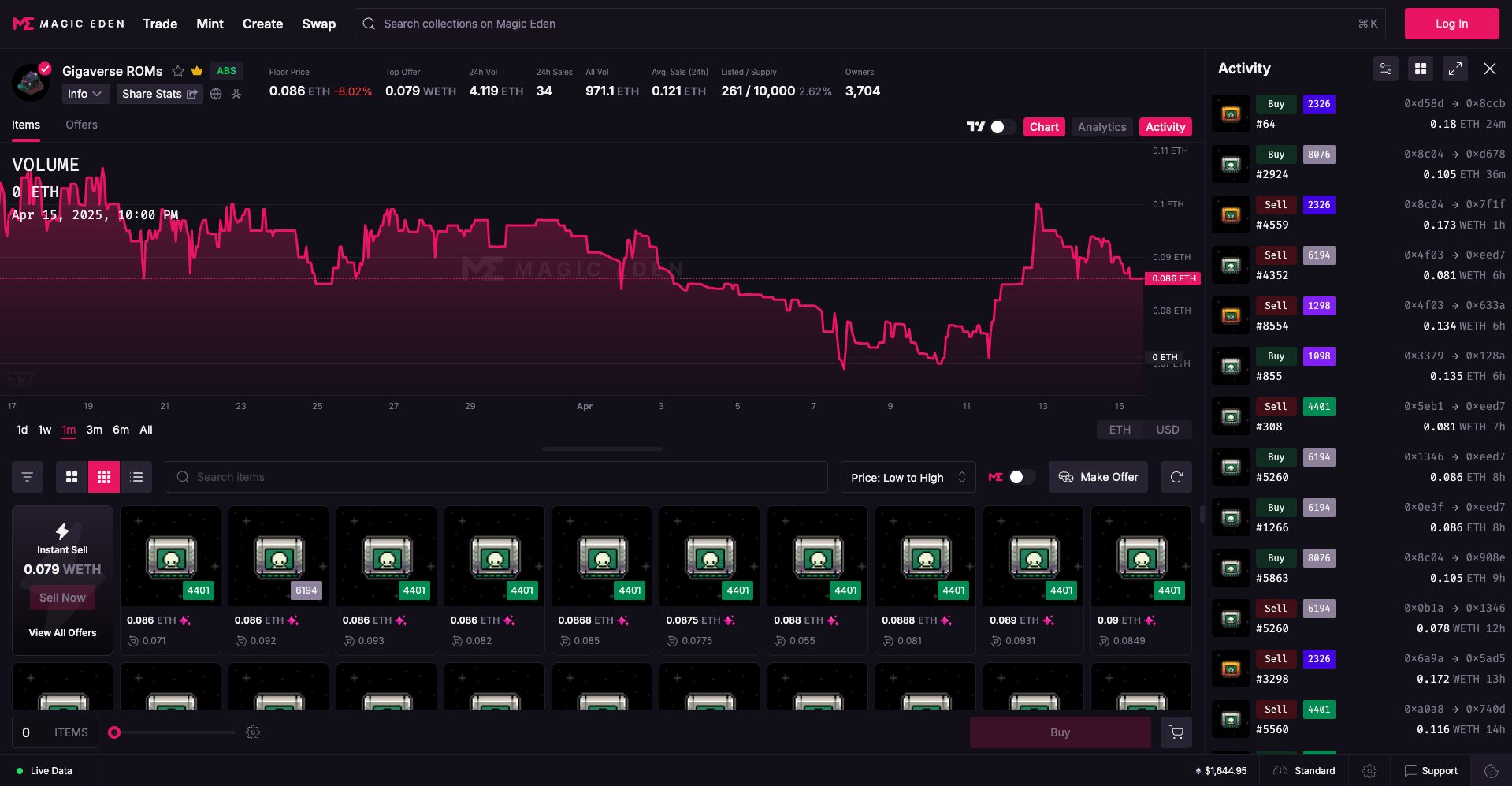Expand the Info dropdown
This screenshot has width=1512, height=786.
click(x=84, y=94)
